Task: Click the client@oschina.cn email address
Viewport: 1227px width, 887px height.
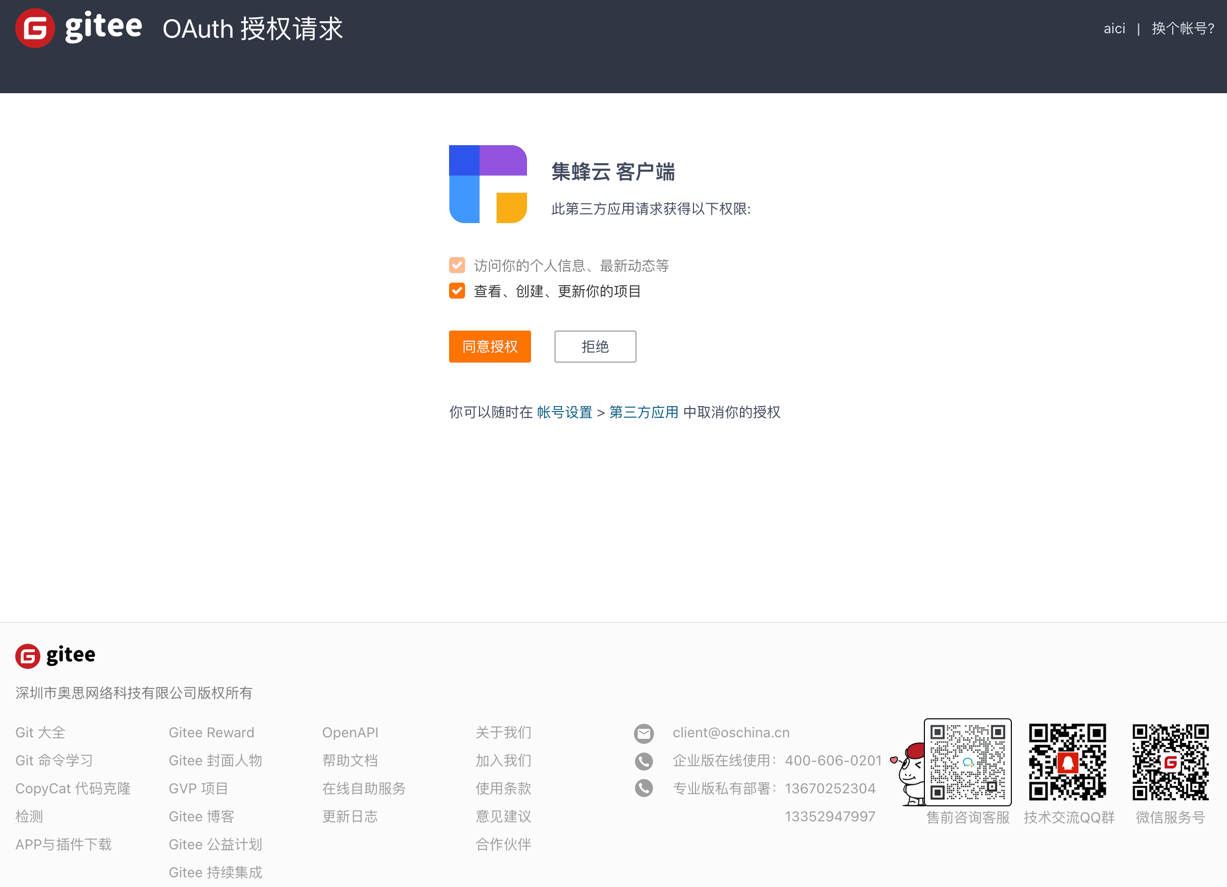Action: (731, 733)
